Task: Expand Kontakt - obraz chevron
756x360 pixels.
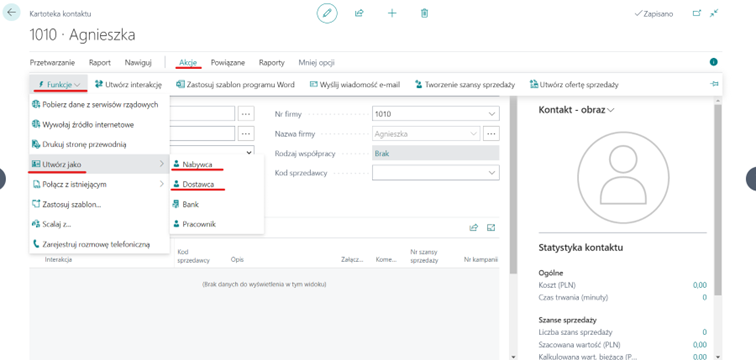Action: [x=611, y=110]
